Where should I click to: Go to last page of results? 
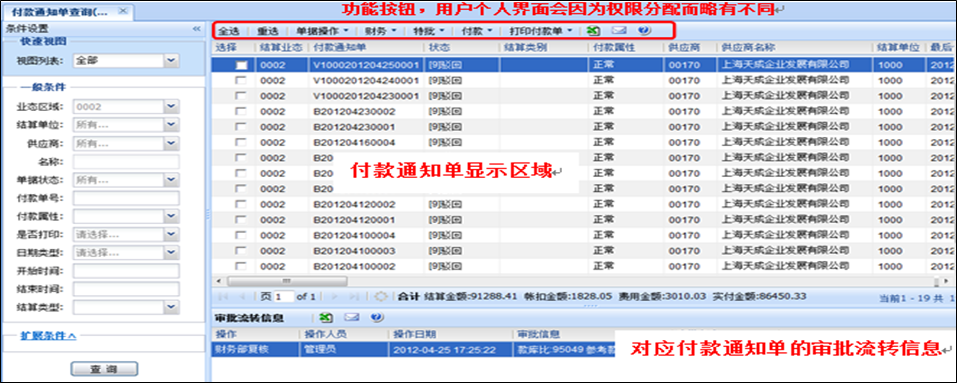pyautogui.click(x=354, y=296)
